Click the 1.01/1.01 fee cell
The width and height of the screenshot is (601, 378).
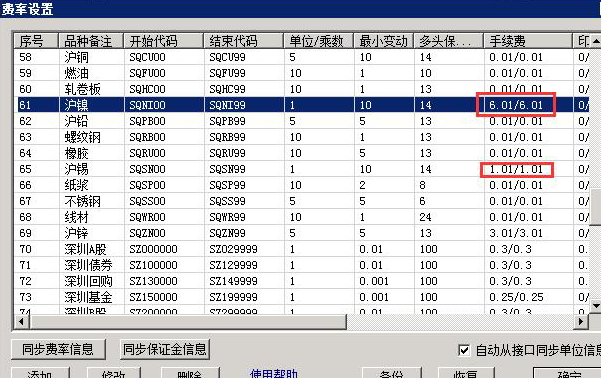[x=516, y=169]
